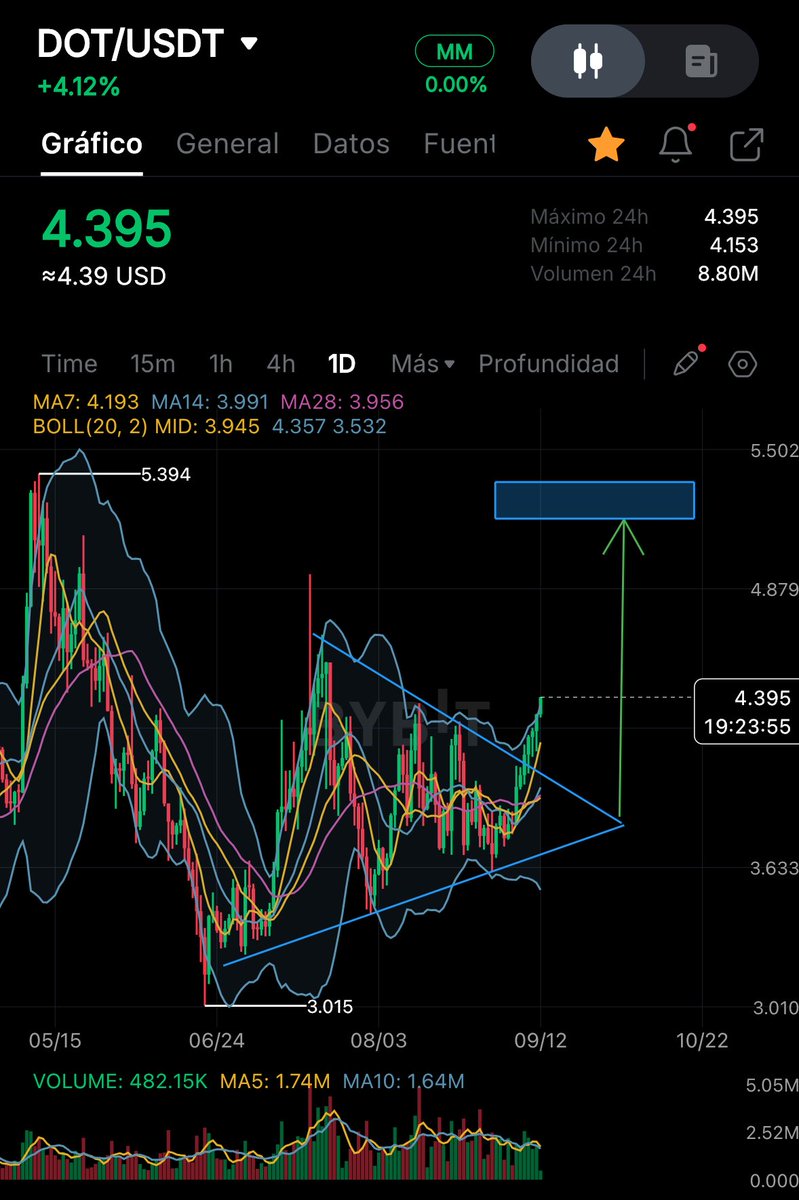
Task: Click the MA7: 4.193 indicator label
Action: click(84, 402)
